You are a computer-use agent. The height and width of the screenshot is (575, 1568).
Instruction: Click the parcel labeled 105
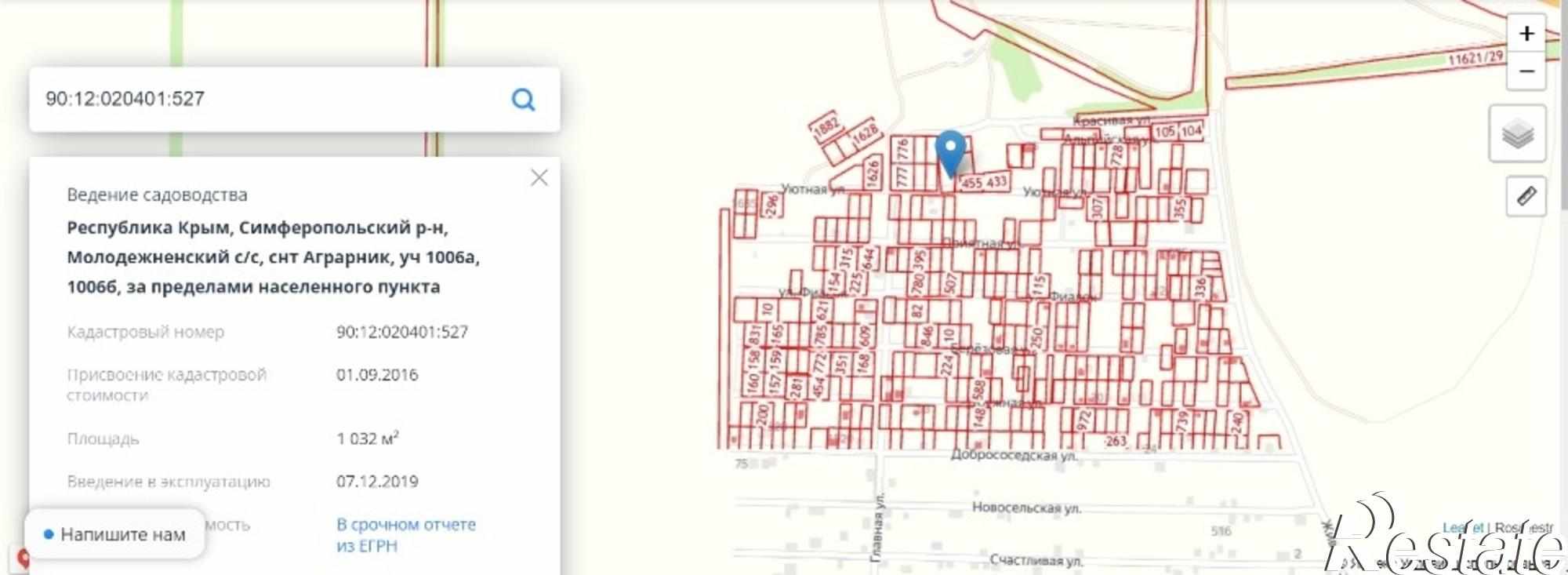[x=1164, y=131]
